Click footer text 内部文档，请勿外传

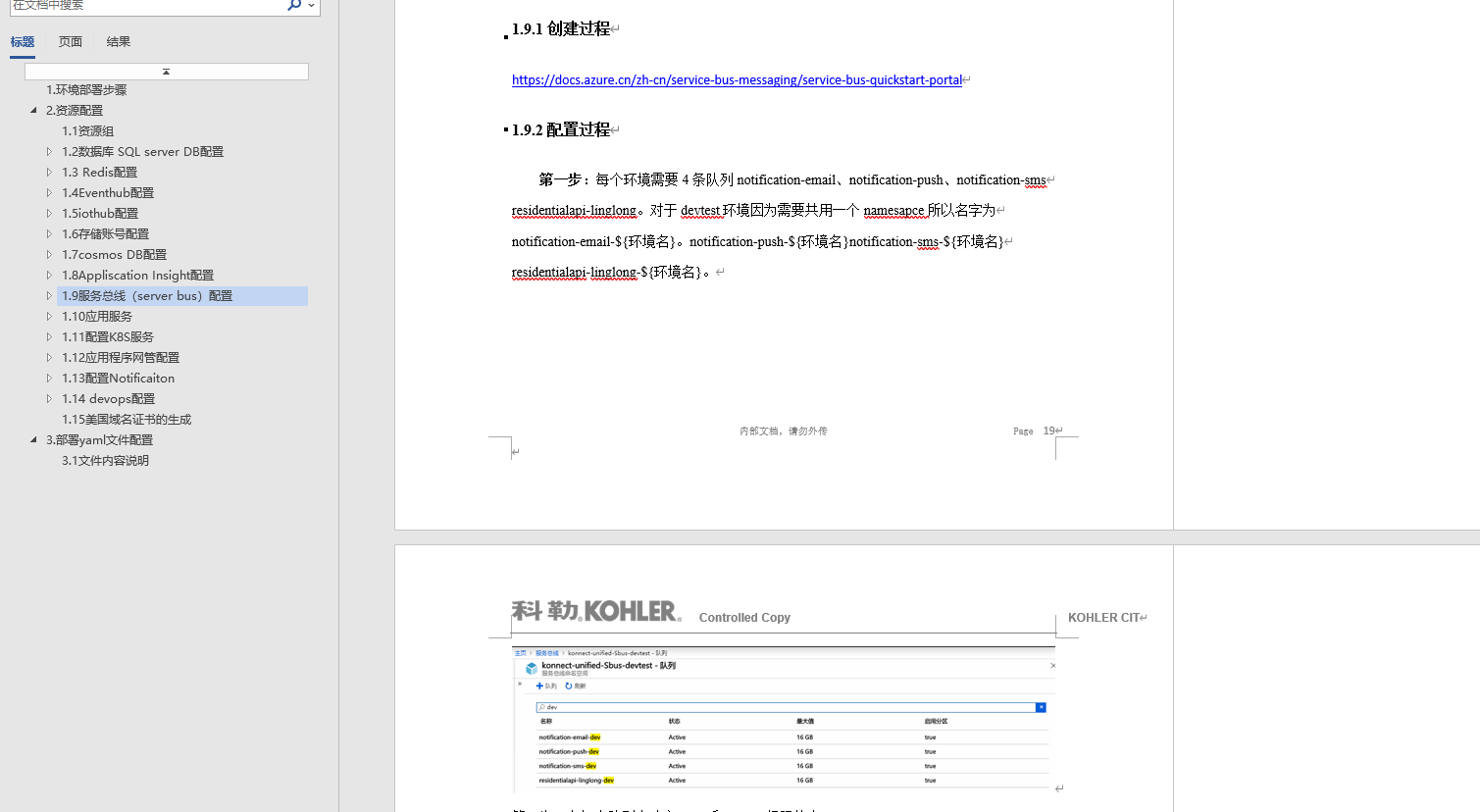coord(784,431)
